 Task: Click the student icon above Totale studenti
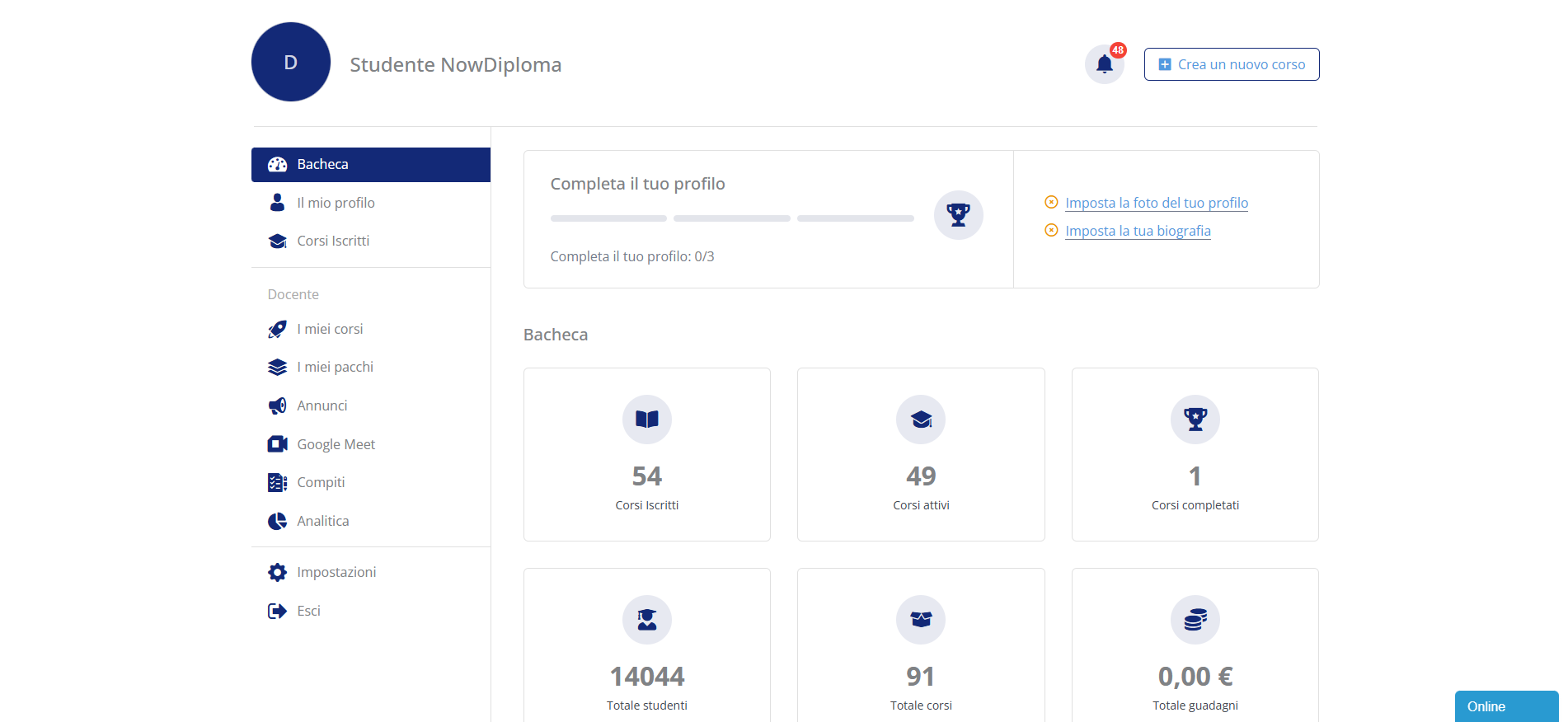click(x=646, y=620)
